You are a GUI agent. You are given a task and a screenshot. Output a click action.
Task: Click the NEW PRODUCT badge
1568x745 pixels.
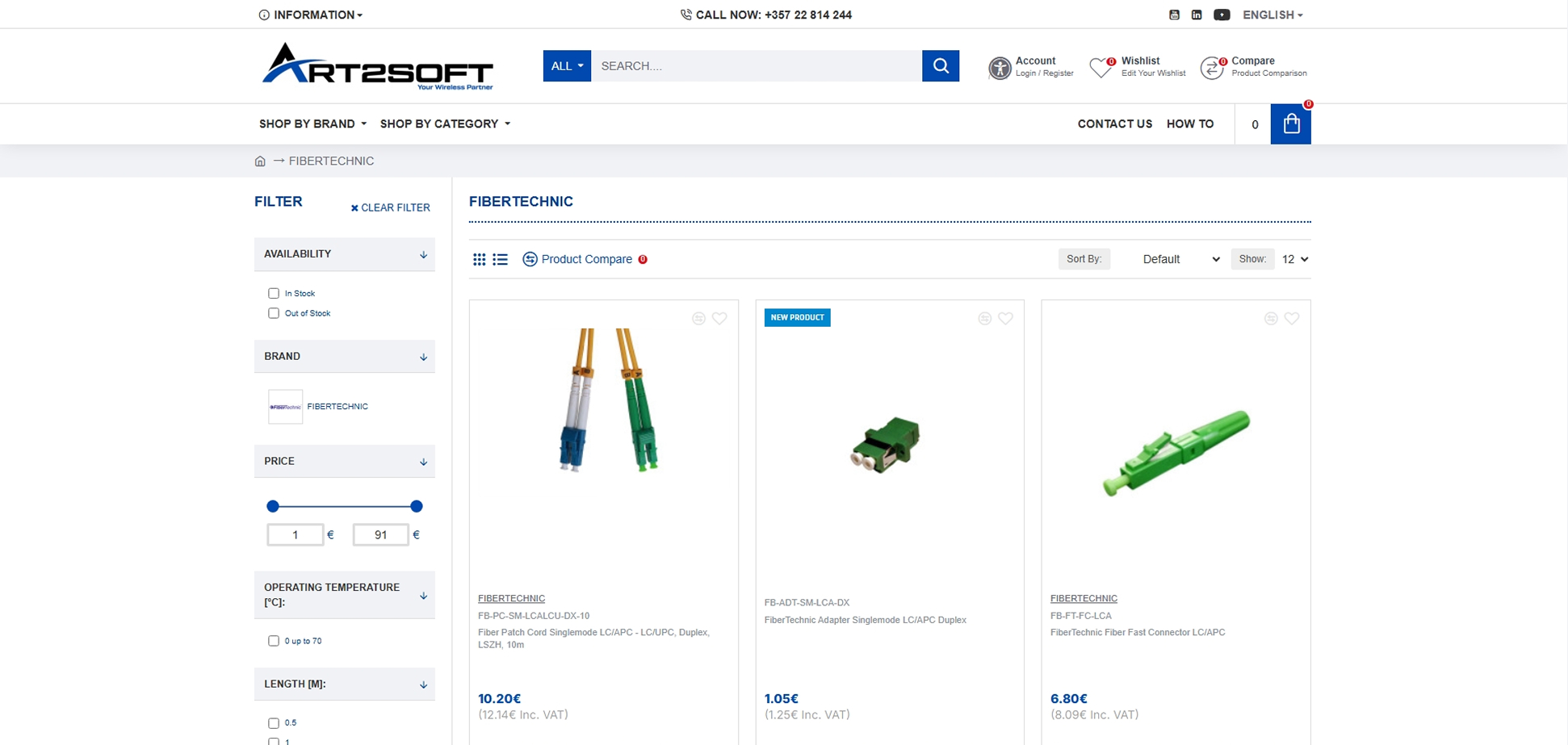797,317
